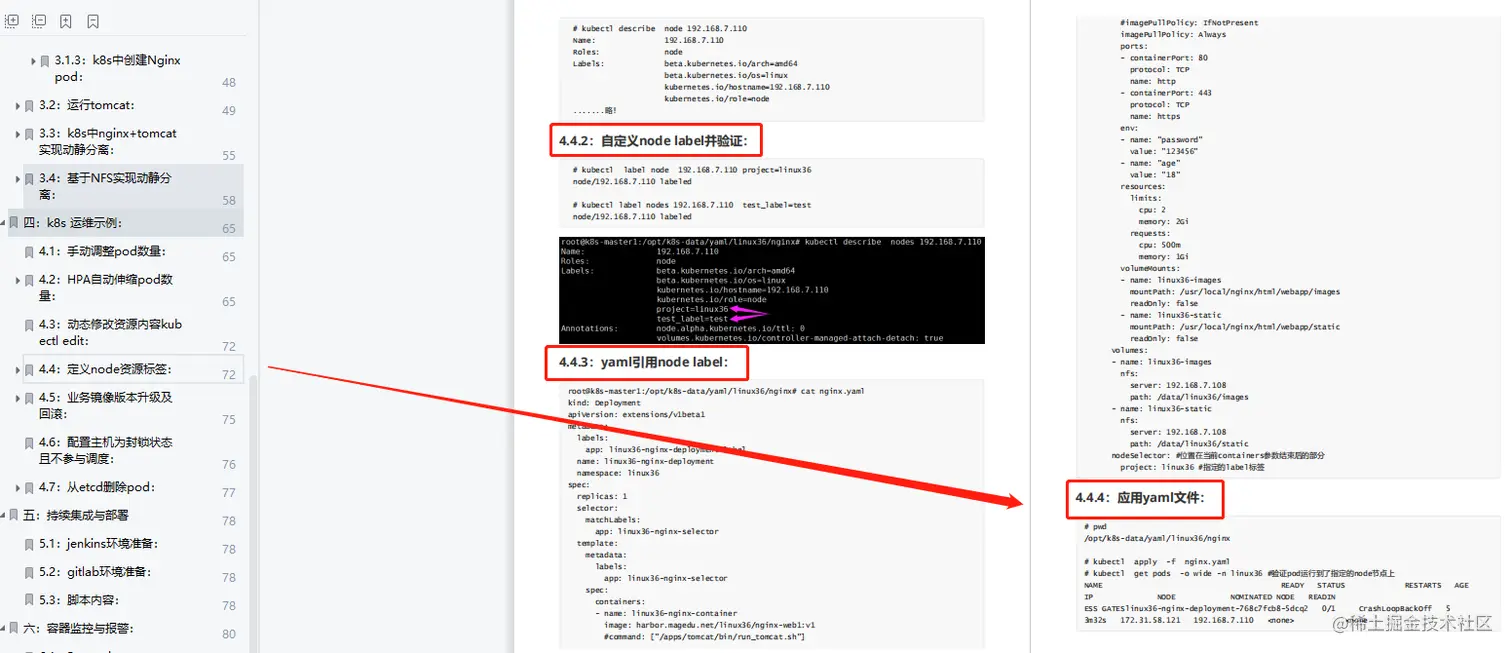The image size is (1512, 653).
Task: Click the collapse all bookmarks icon
Action: point(39,21)
